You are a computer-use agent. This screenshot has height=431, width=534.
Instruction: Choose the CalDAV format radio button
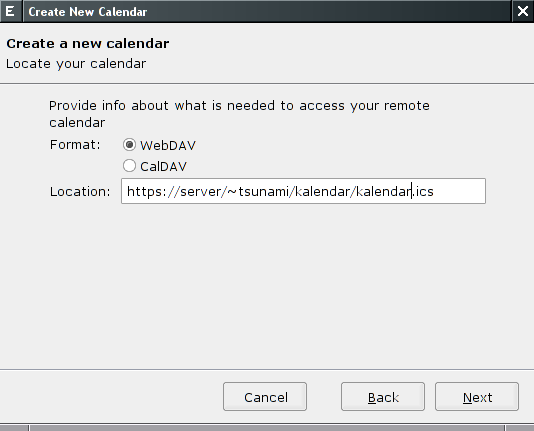(x=129, y=166)
